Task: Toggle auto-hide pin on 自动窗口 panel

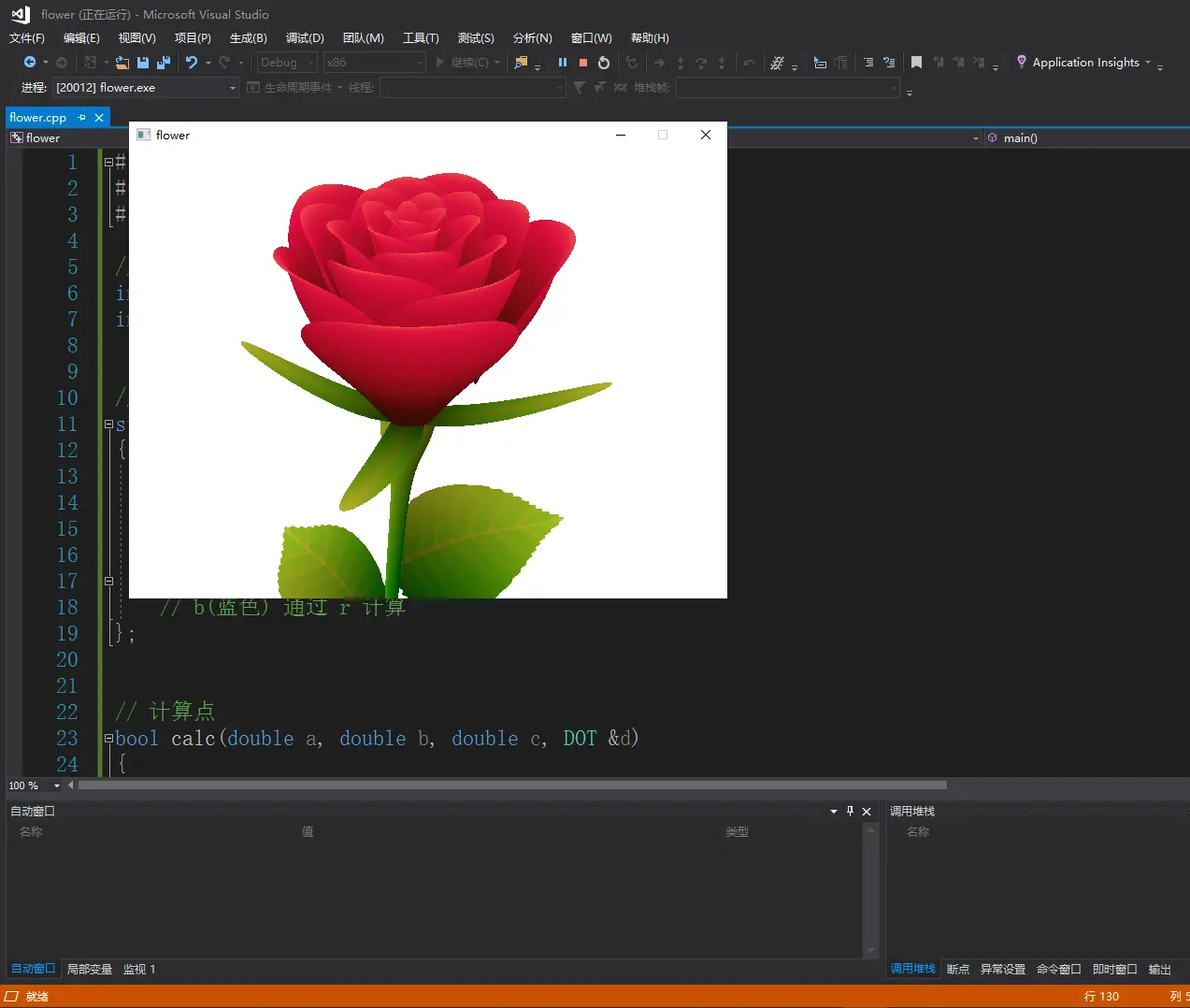Action: pyautogui.click(x=850, y=812)
